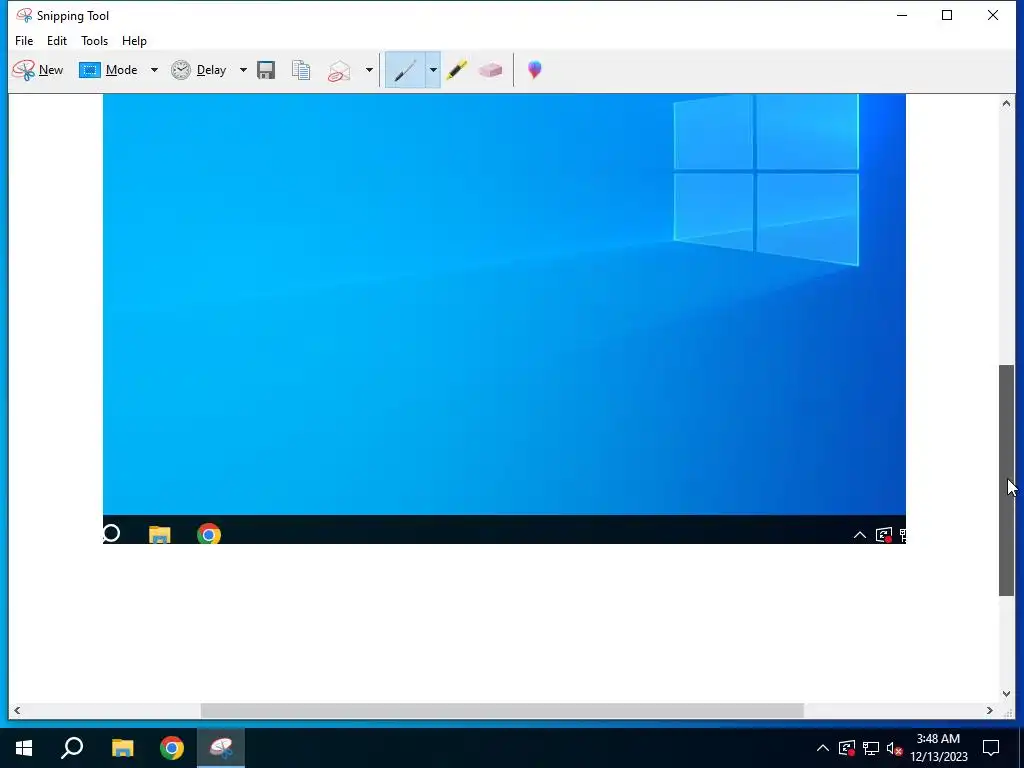Expand the Delay dropdown arrow
1024x768 pixels.
click(x=243, y=70)
